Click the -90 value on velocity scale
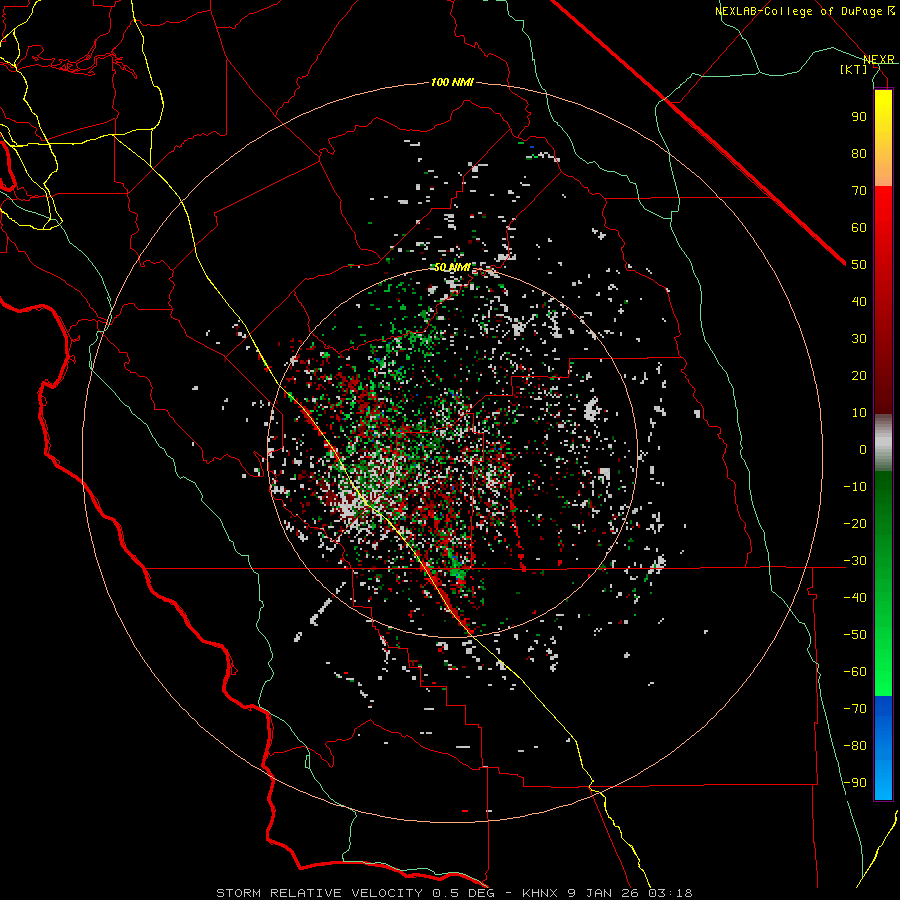Viewport: 900px width, 900px height. coord(855,782)
